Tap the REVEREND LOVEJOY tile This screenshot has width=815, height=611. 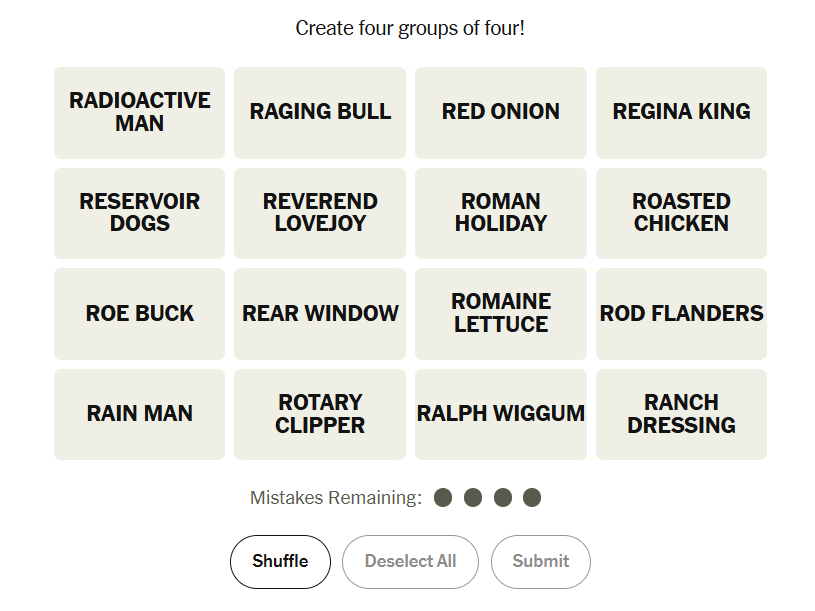[320, 213]
